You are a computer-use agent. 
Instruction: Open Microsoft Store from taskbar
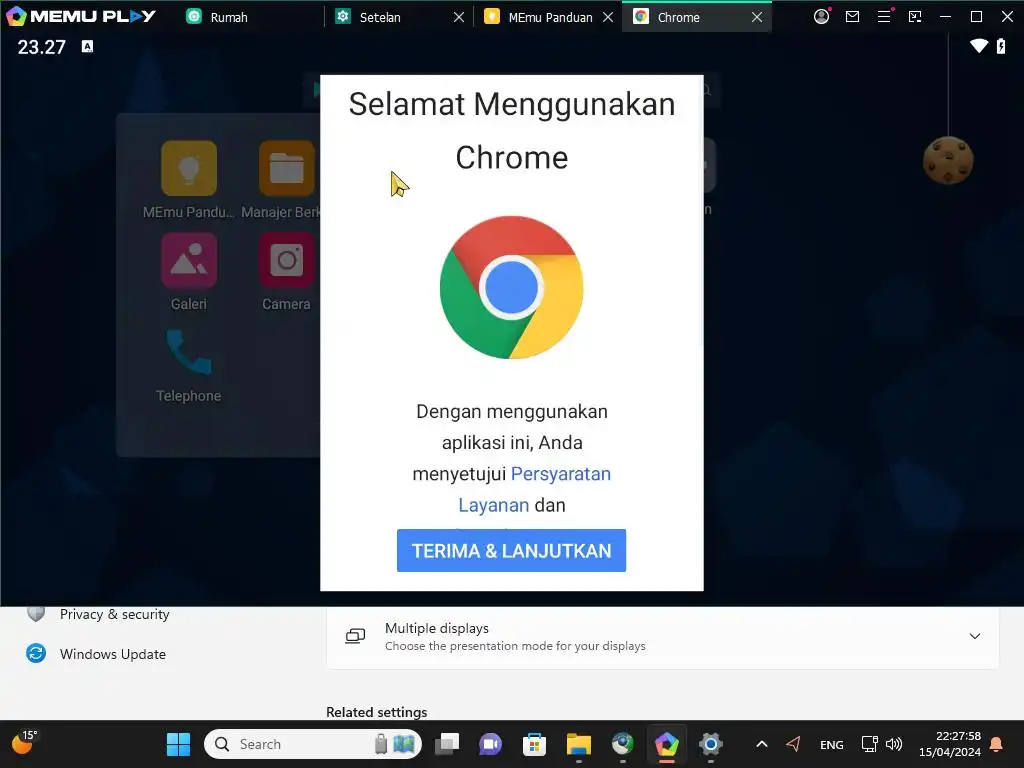click(534, 744)
